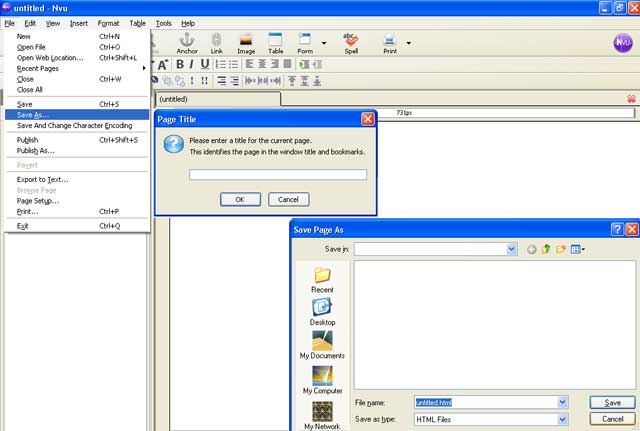
Task: Open My Computer in Save dialog
Action: point(322,380)
